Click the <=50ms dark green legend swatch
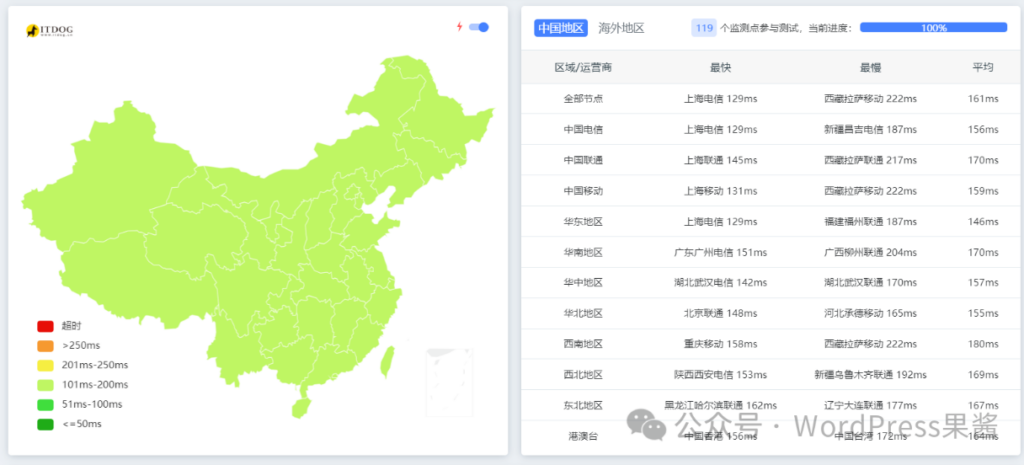1024x465 pixels. [x=45, y=424]
